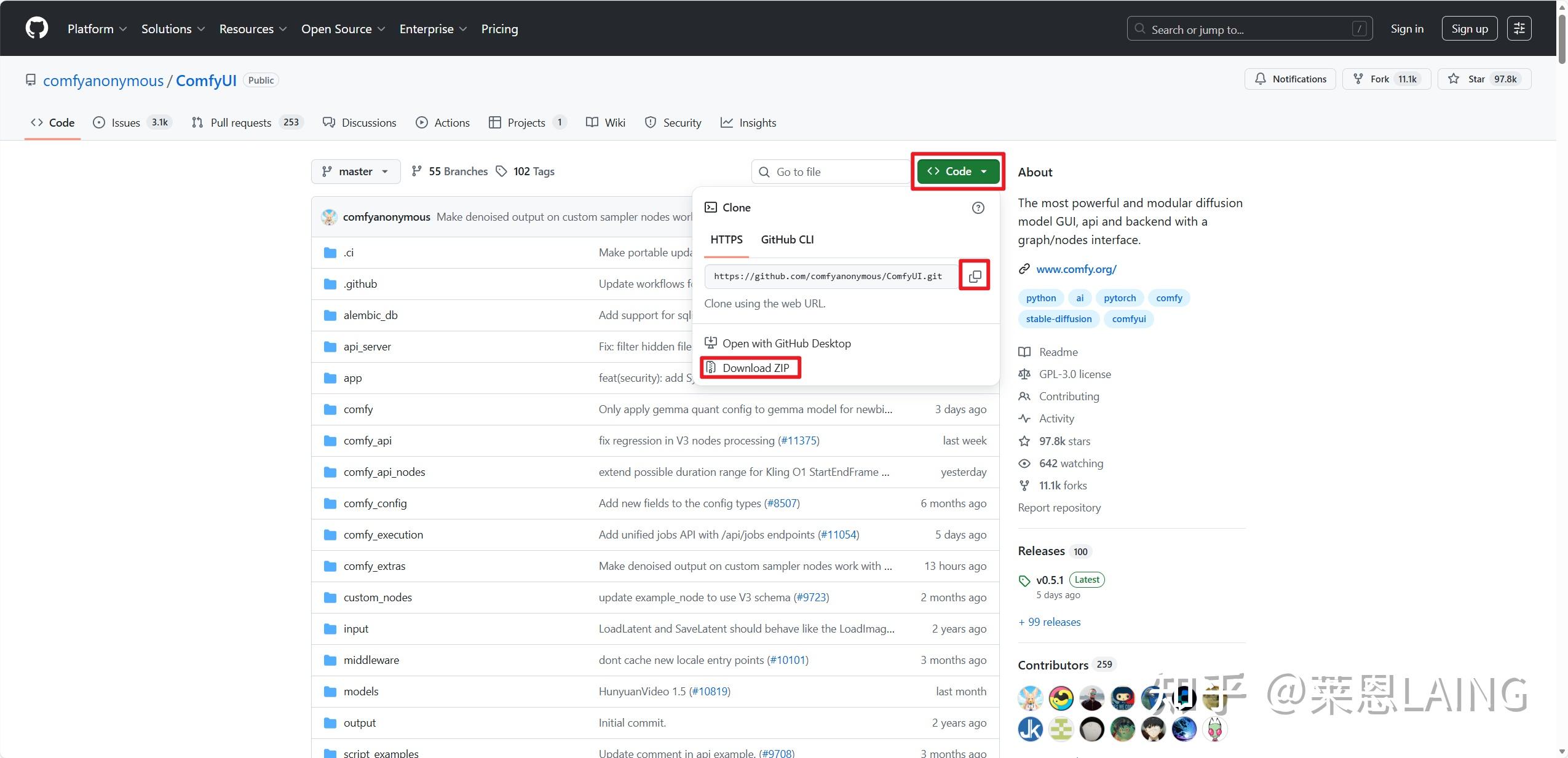
Task: Select the stable-diffusion topic tag
Action: coord(1058,319)
